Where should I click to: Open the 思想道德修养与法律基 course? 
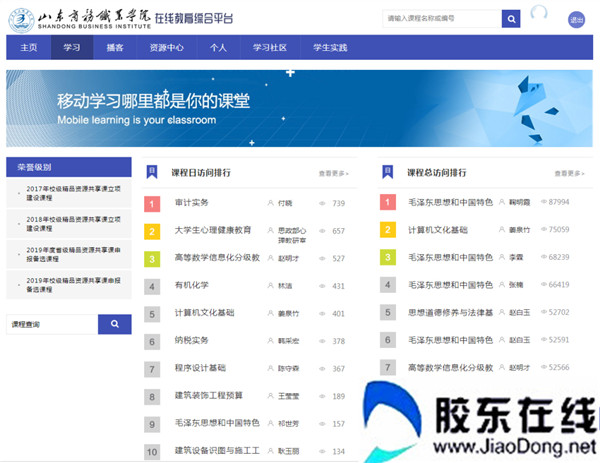coord(450,312)
